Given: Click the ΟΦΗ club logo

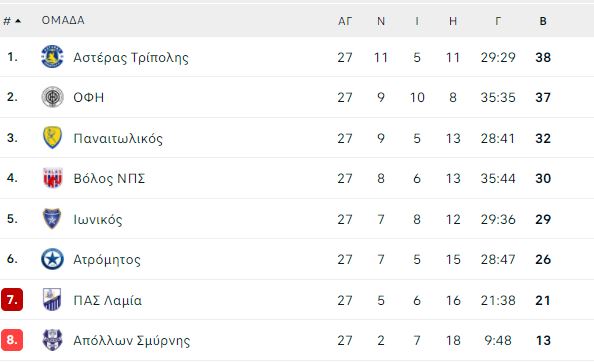Looking at the screenshot, I should [52, 97].
